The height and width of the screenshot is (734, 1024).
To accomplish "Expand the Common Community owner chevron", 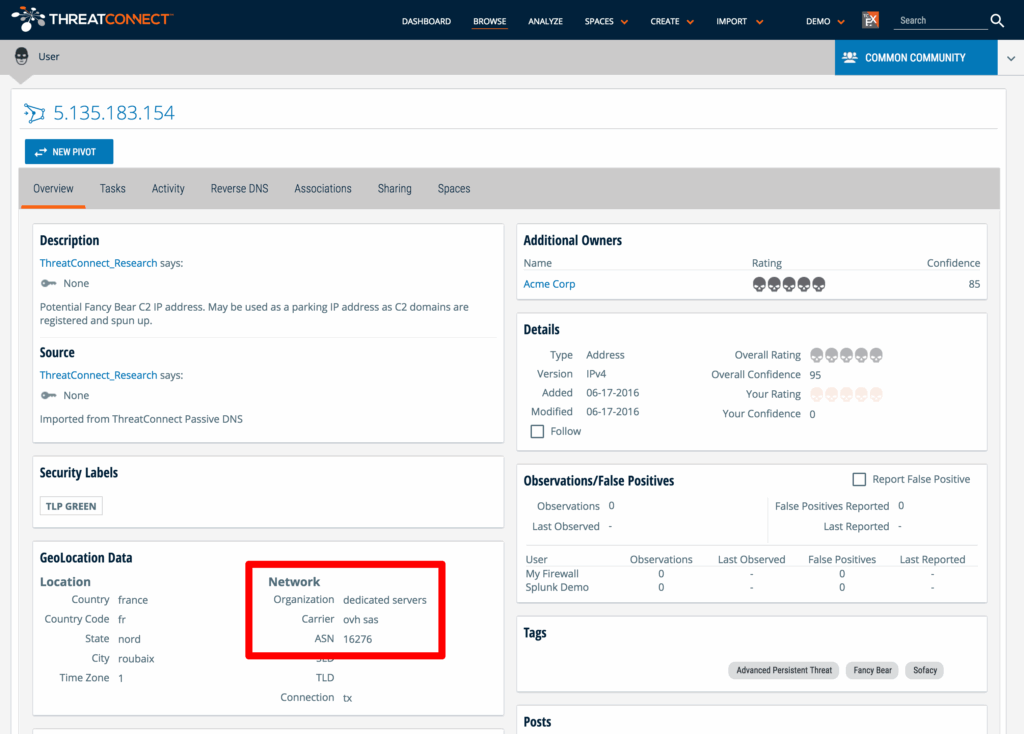I will pyautogui.click(x=1010, y=58).
